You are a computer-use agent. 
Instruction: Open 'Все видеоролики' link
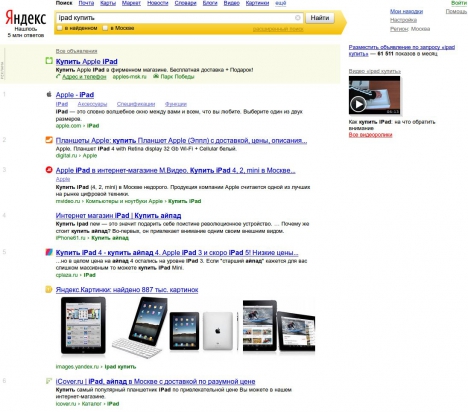[x=370, y=135]
